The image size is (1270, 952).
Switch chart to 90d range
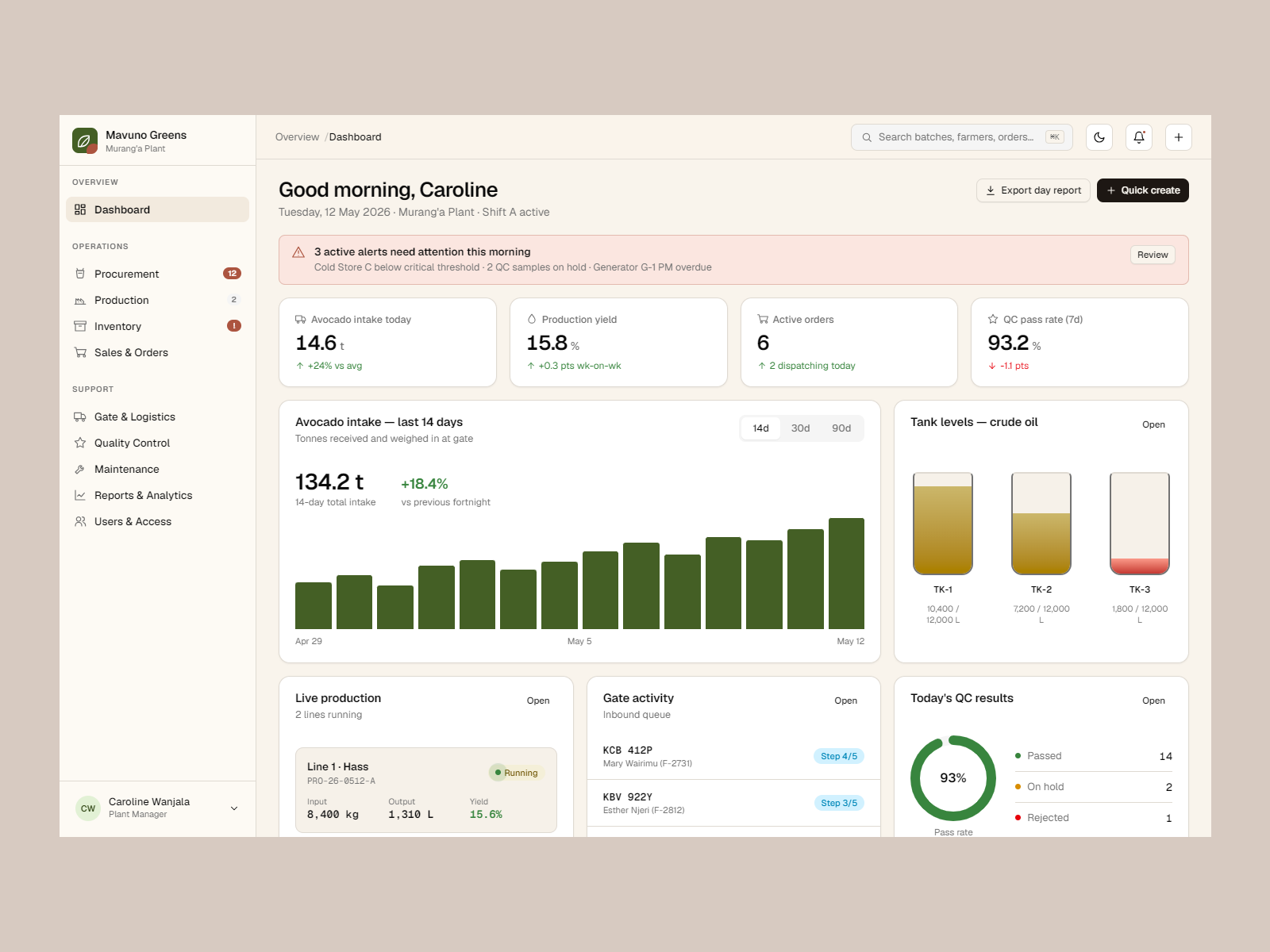tap(841, 428)
